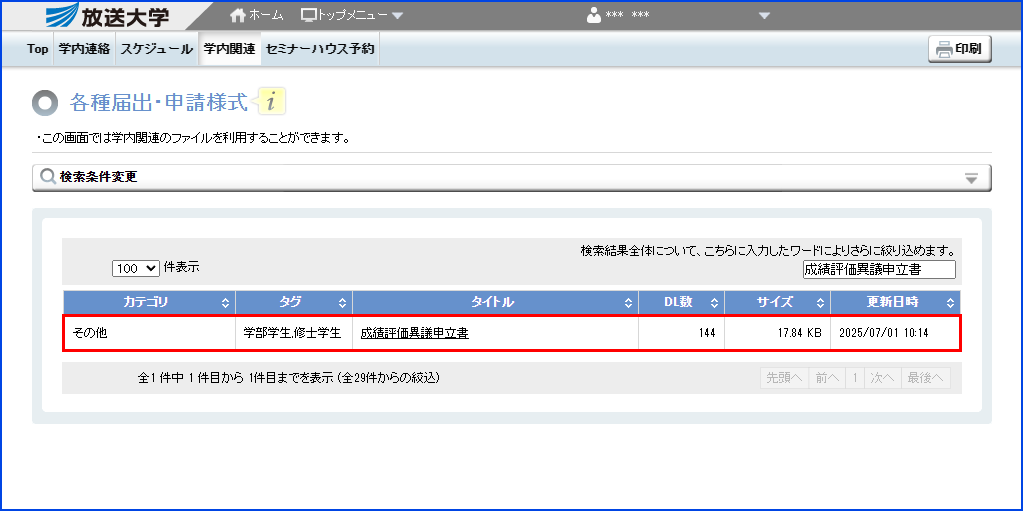The width and height of the screenshot is (1023, 511).
Task: Sort by the タグ column header
Action: (x=294, y=302)
